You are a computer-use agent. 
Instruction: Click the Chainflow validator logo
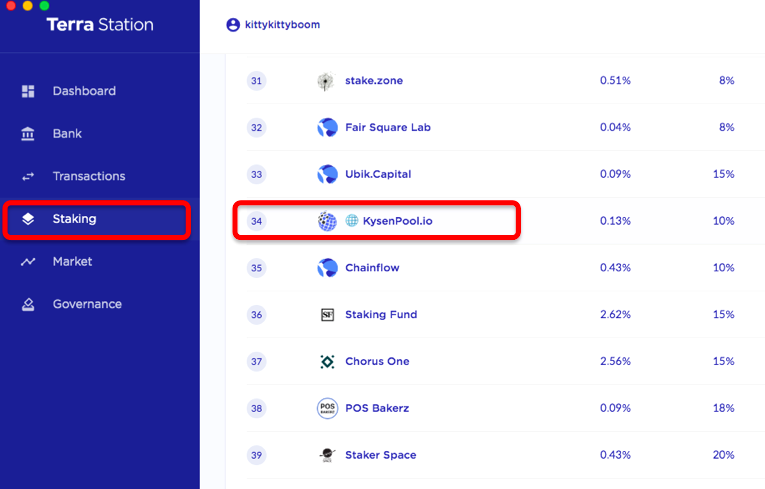tap(327, 268)
